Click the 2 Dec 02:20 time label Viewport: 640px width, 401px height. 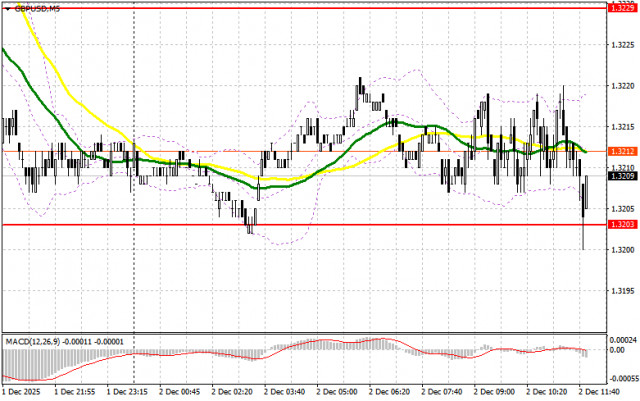pos(232,392)
